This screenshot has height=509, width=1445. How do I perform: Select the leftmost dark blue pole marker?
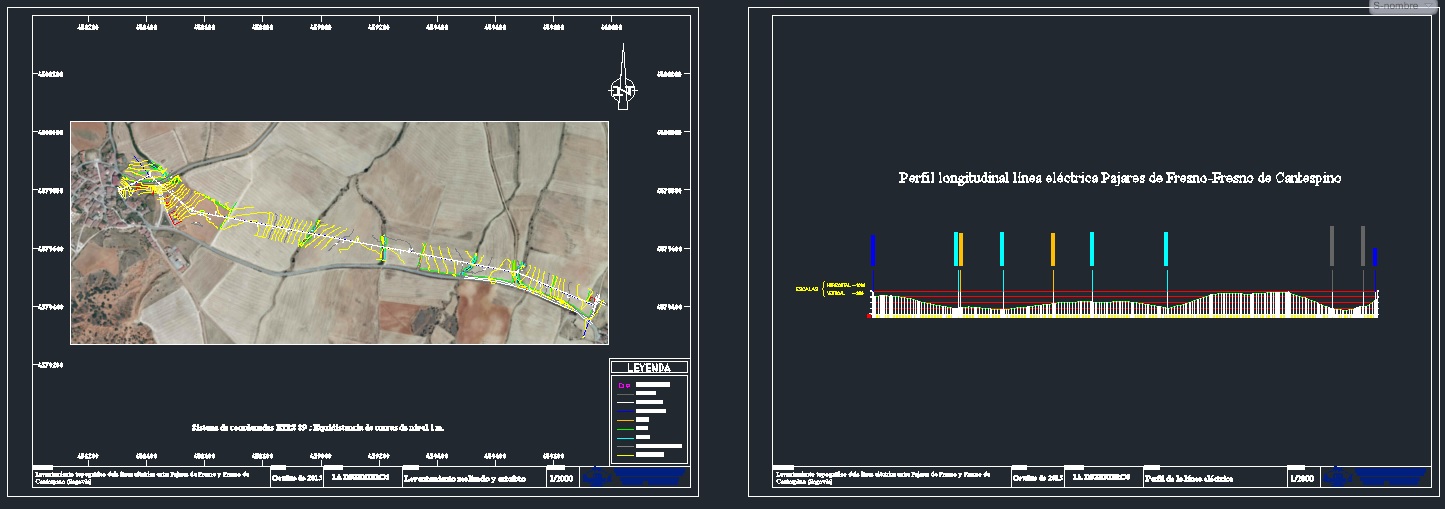click(873, 250)
